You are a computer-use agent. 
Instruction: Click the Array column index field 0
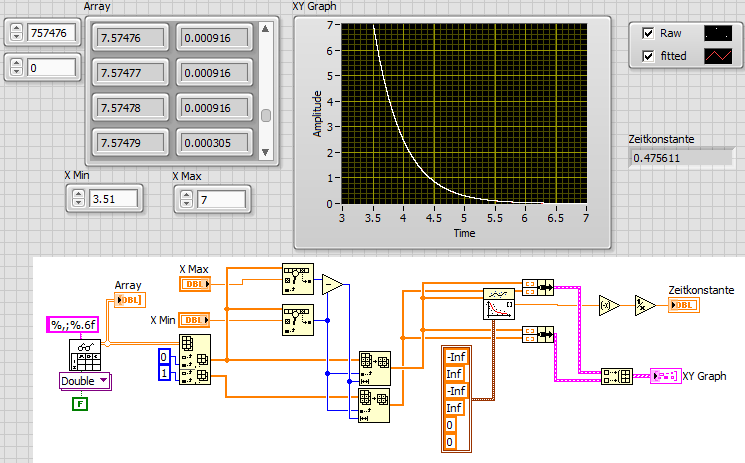coord(51,68)
